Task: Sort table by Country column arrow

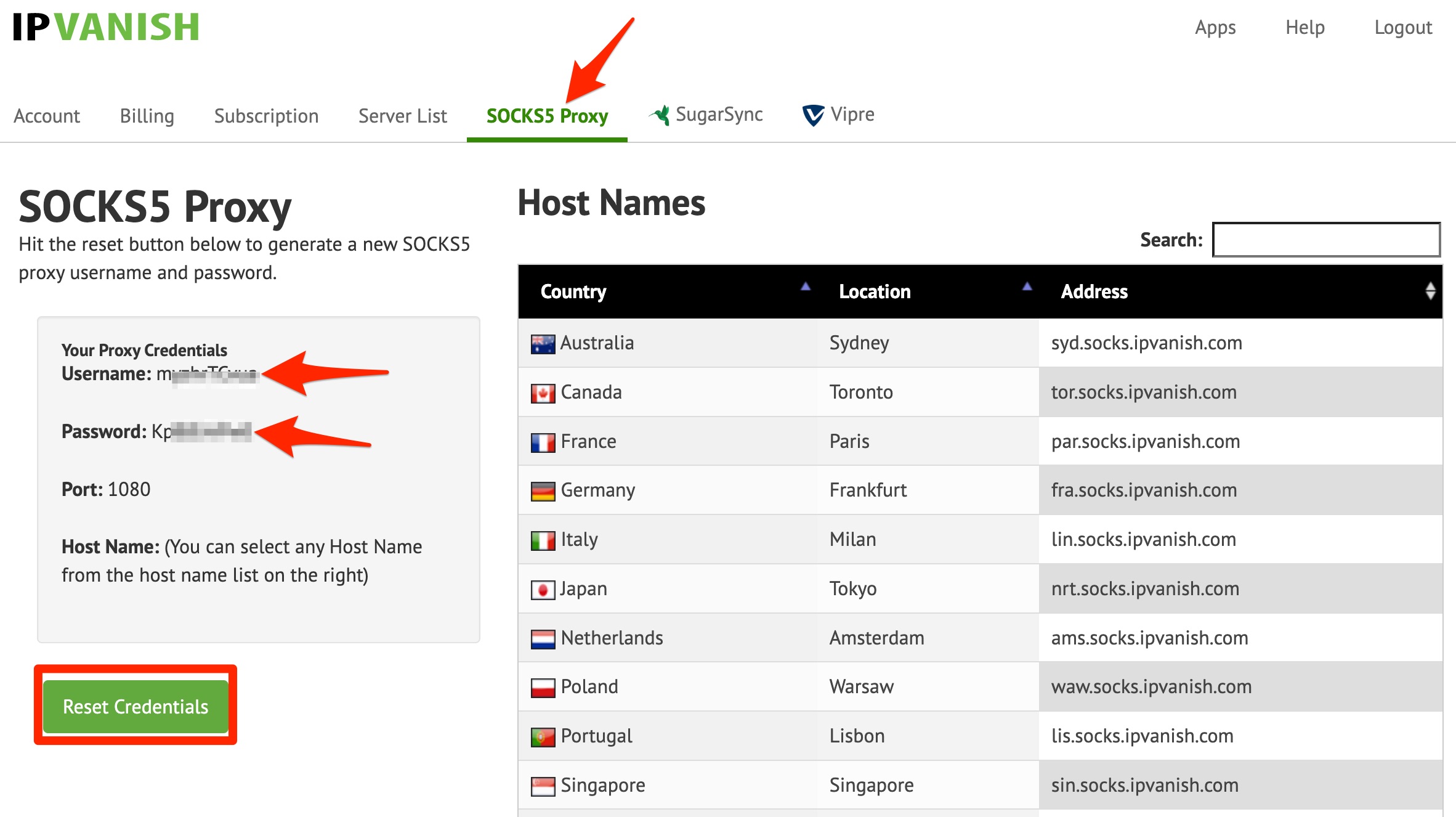Action: [805, 286]
